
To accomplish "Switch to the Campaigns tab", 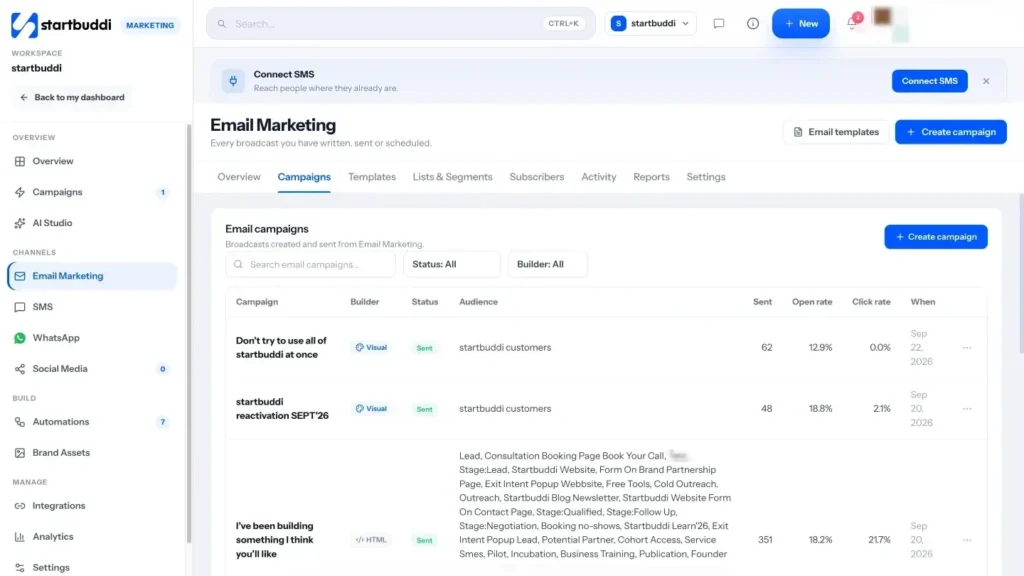I will (304, 177).
